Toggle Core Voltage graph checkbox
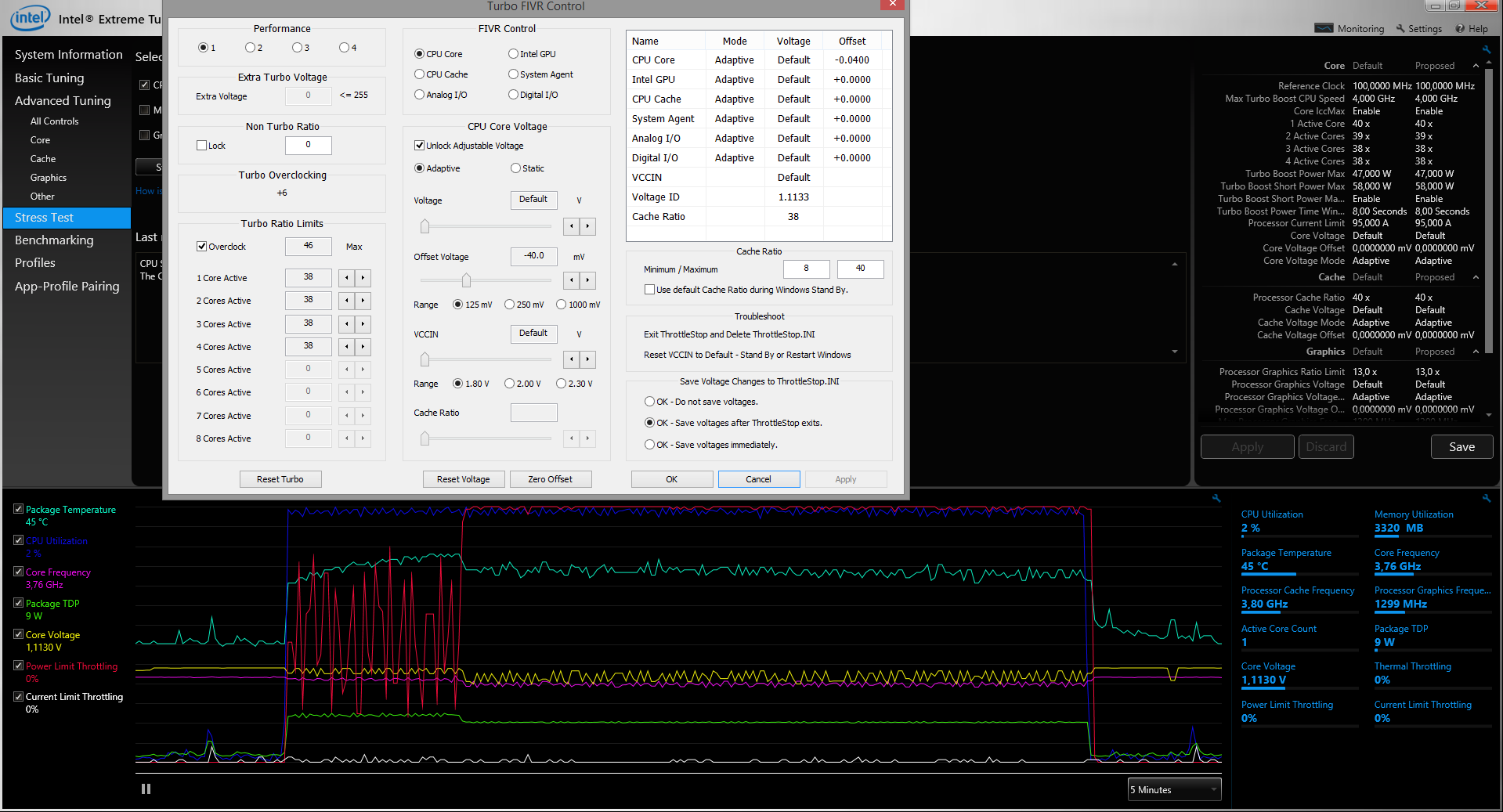The height and width of the screenshot is (812, 1503). coord(18,634)
